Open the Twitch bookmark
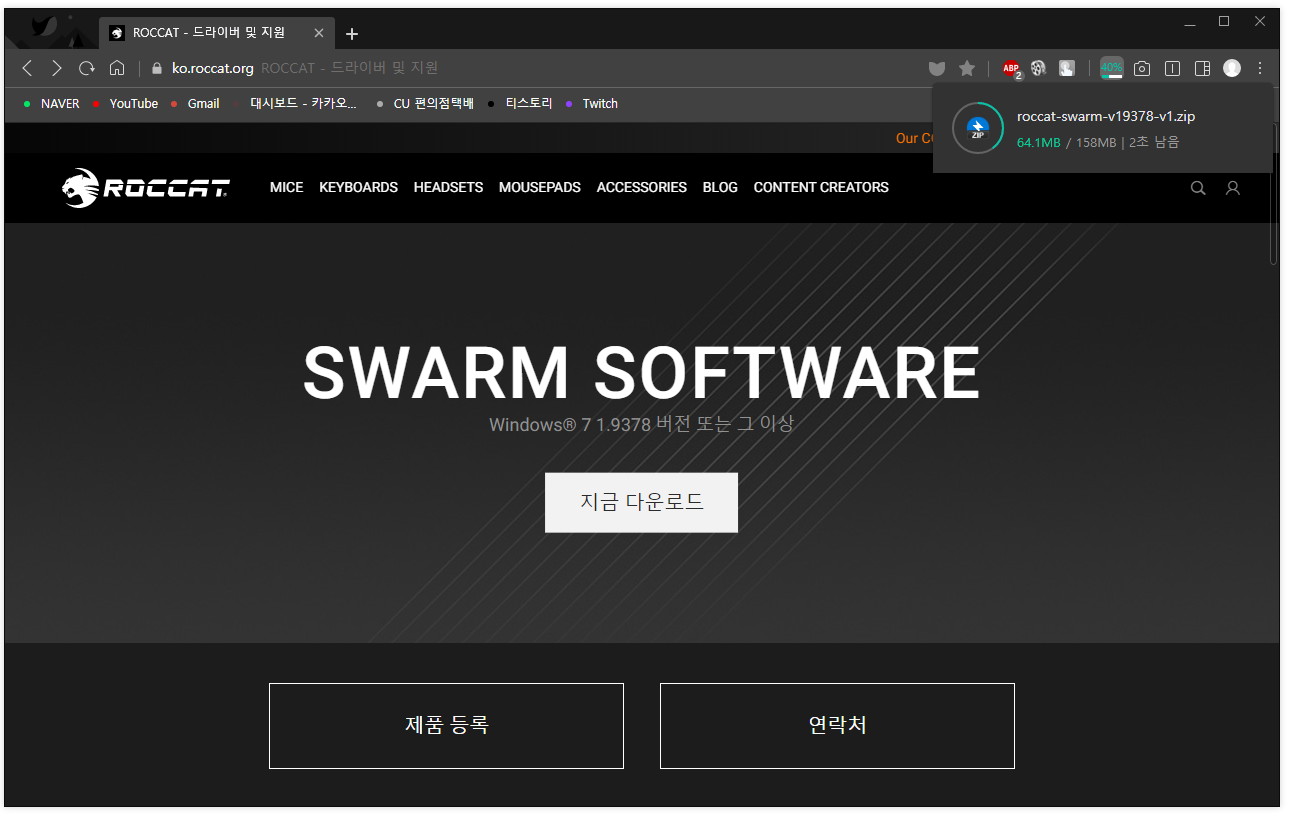Viewport: 1301px width, 834px height. click(591, 104)
